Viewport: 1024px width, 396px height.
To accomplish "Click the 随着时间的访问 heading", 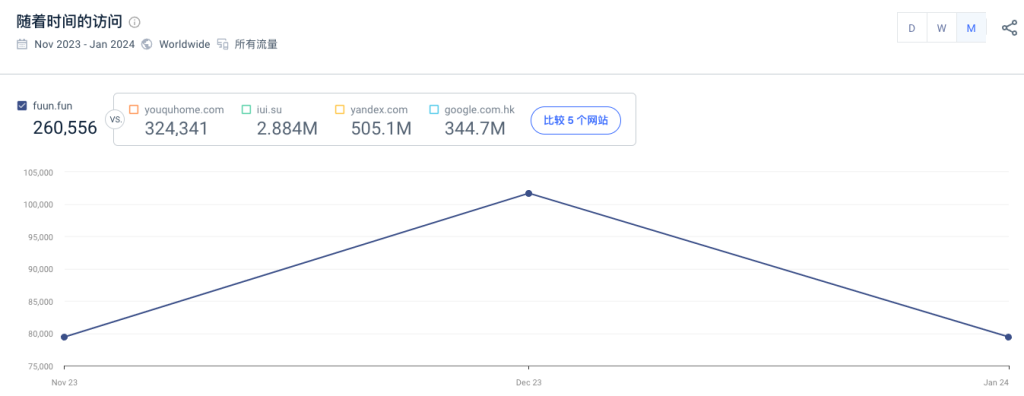I will click(69, 22).
